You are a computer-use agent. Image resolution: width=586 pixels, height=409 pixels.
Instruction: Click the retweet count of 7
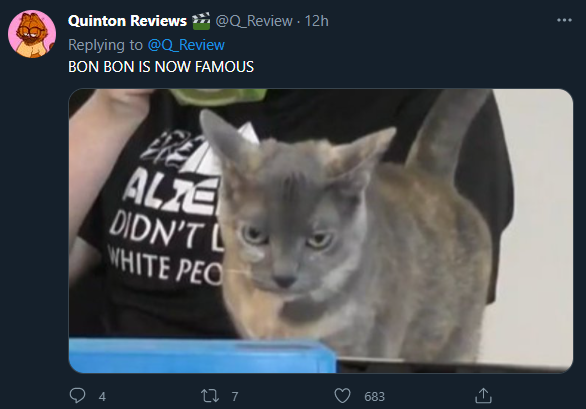pyautogui.click(x=235, y=397)
